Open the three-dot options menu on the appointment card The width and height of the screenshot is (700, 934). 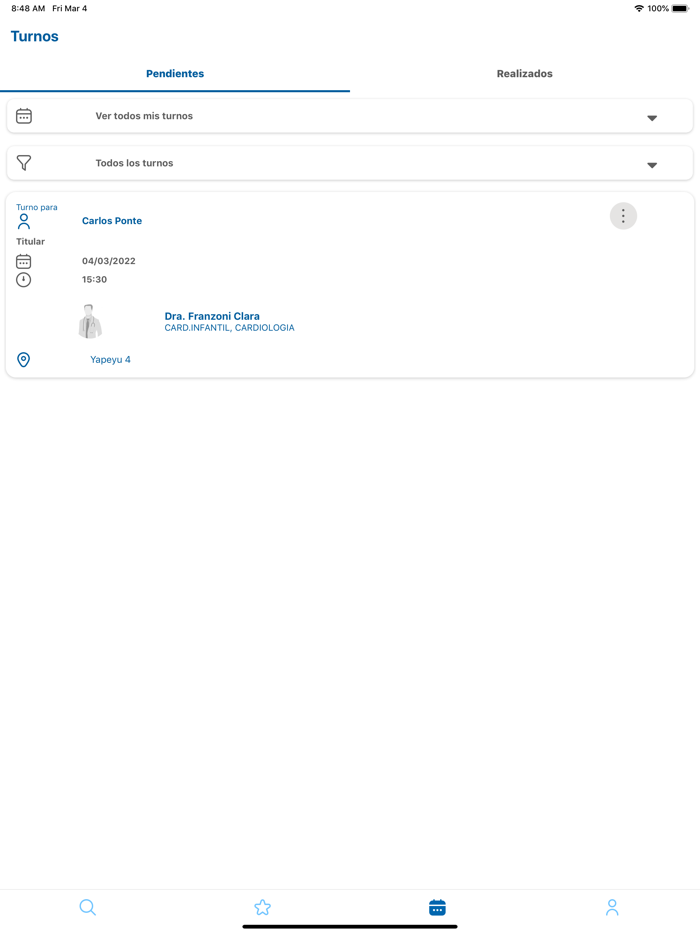point(623,215)
